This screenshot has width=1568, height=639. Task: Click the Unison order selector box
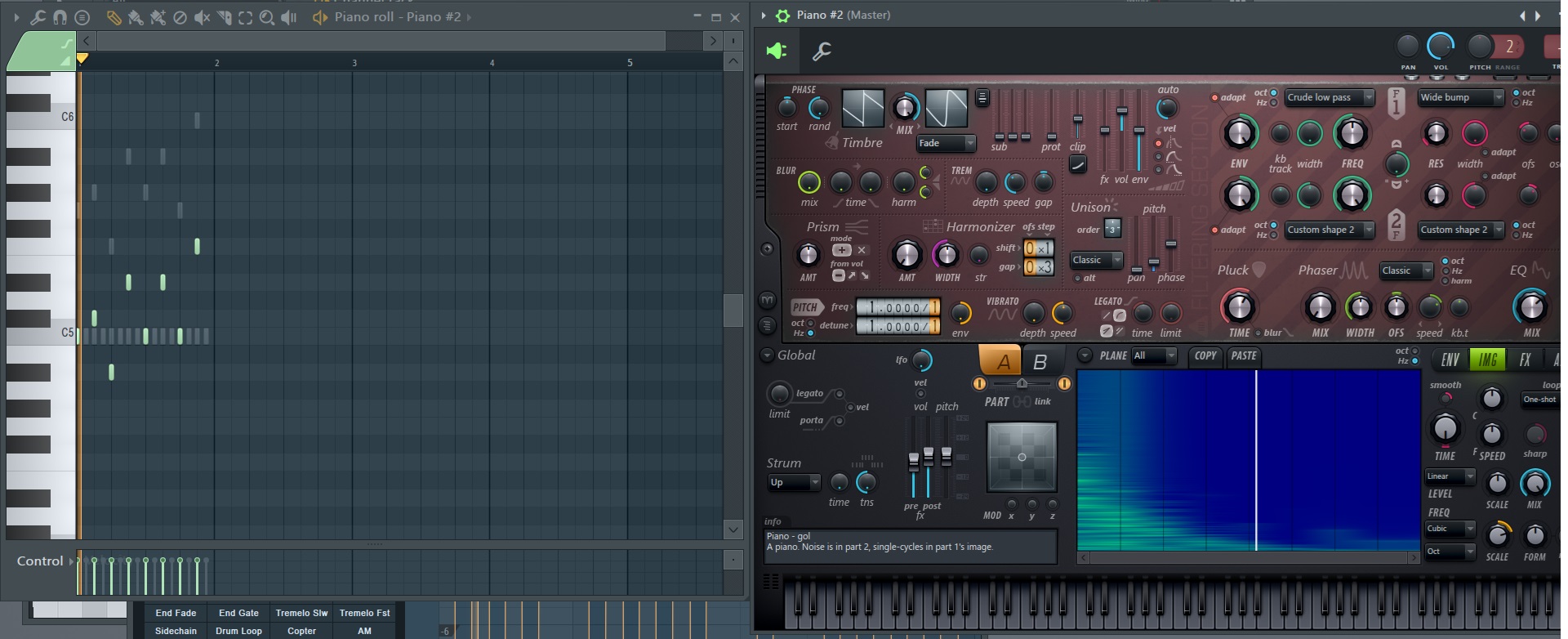[1112, 229]
